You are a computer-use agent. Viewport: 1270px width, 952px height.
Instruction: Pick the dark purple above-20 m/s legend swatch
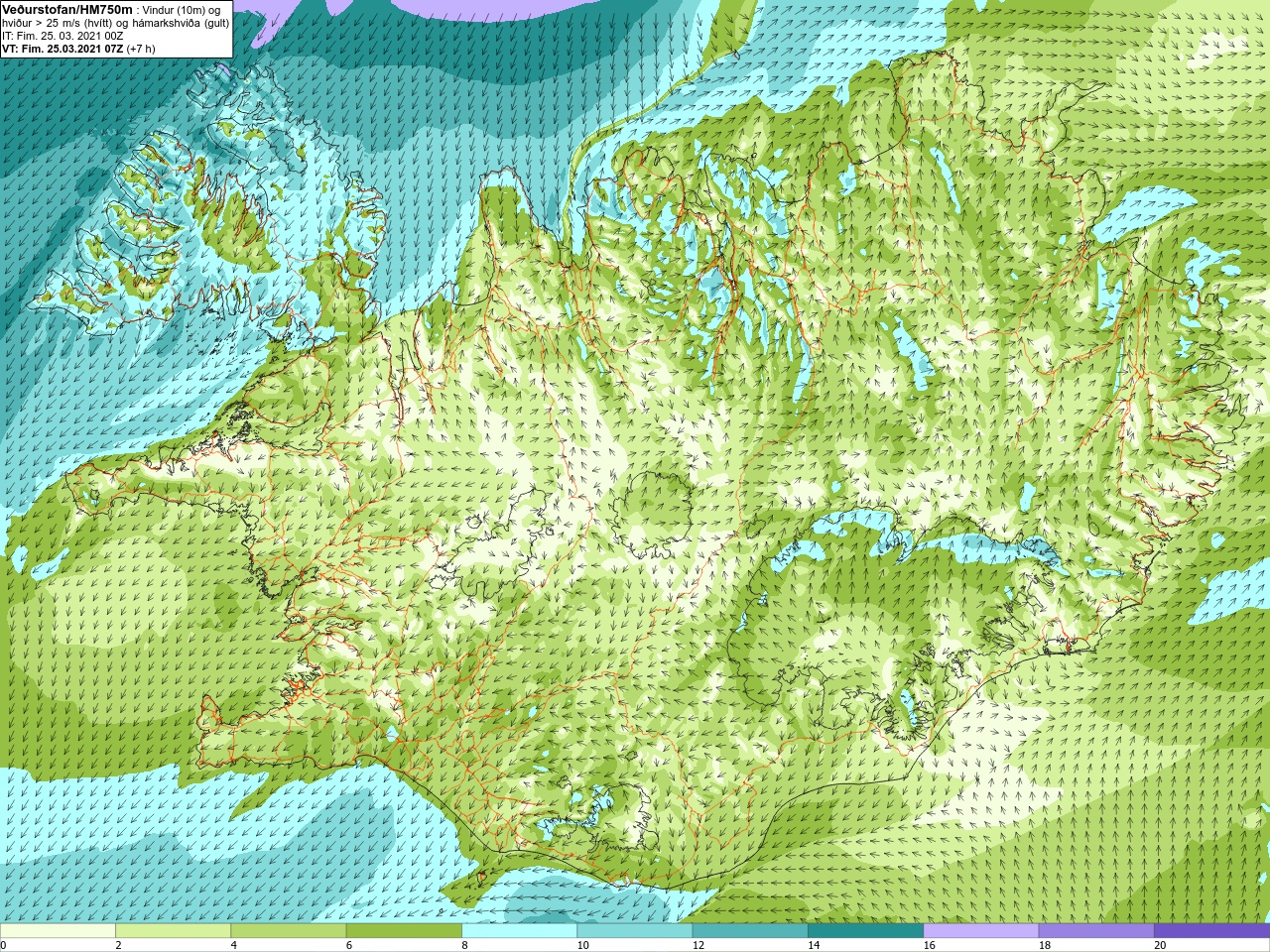(1211, 931)
